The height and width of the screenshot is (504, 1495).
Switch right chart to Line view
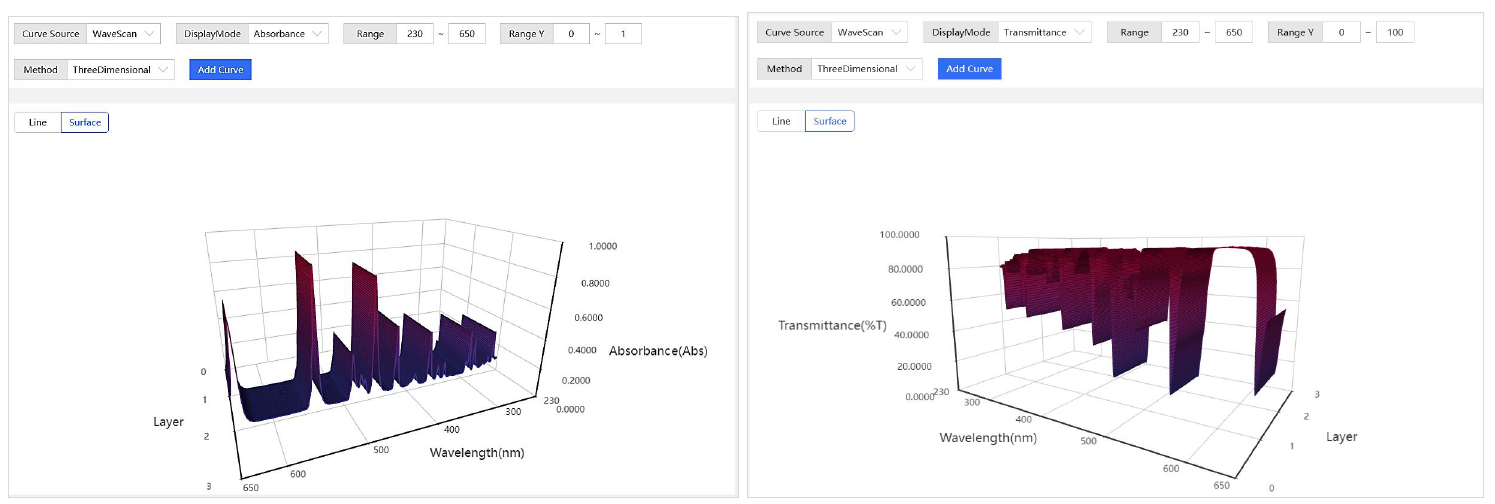click(x=781, y=121)
